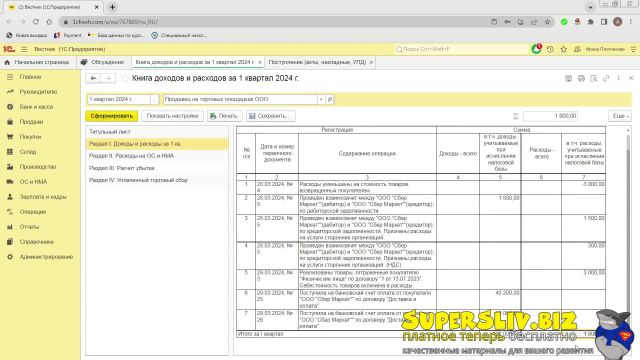This screenshot has width=640, height=360.
Task: Bookmark this page with the browser star icon
Action: point(547,22)
